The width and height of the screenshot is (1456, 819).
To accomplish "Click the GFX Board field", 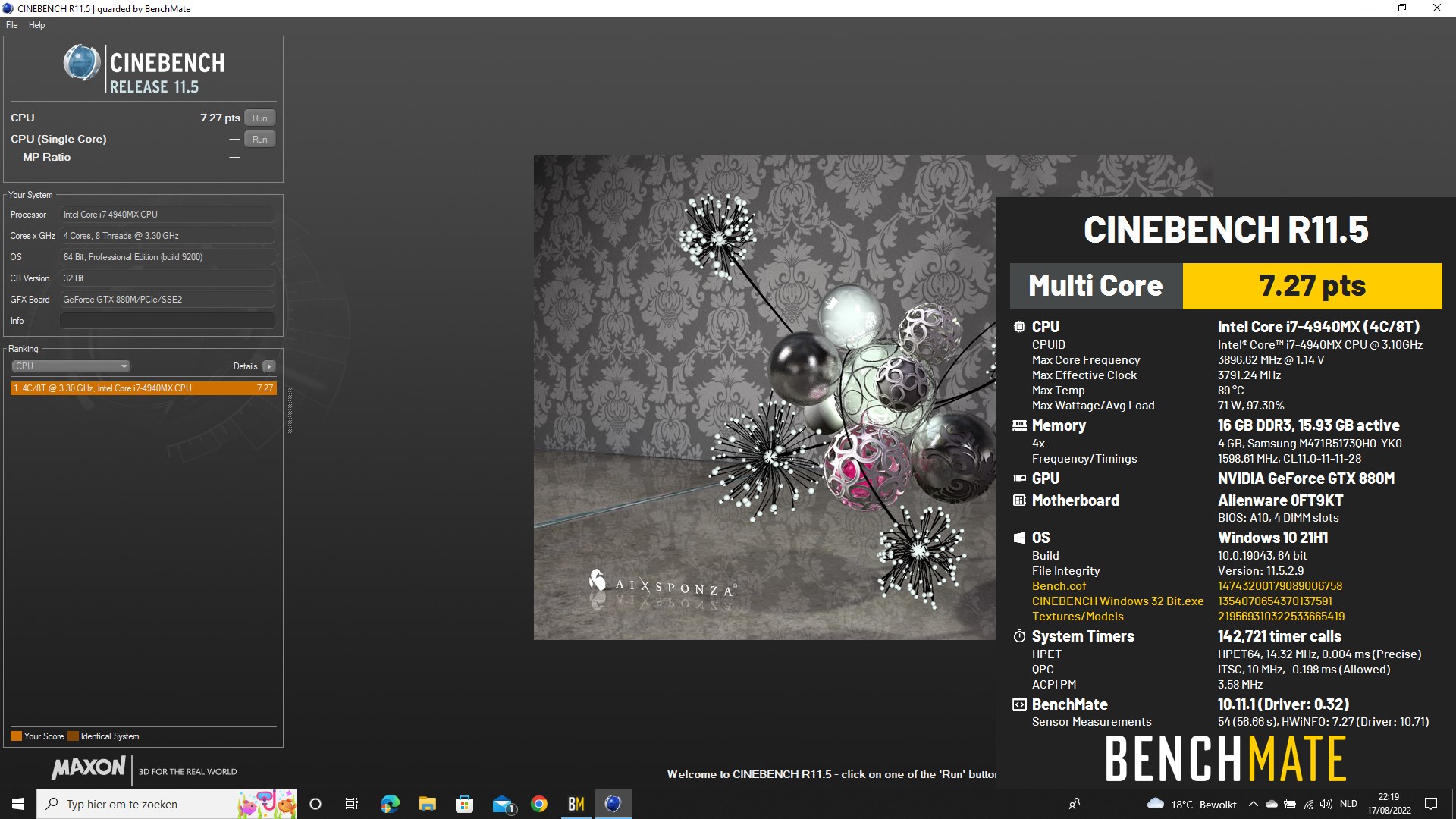I will (167, 300).
